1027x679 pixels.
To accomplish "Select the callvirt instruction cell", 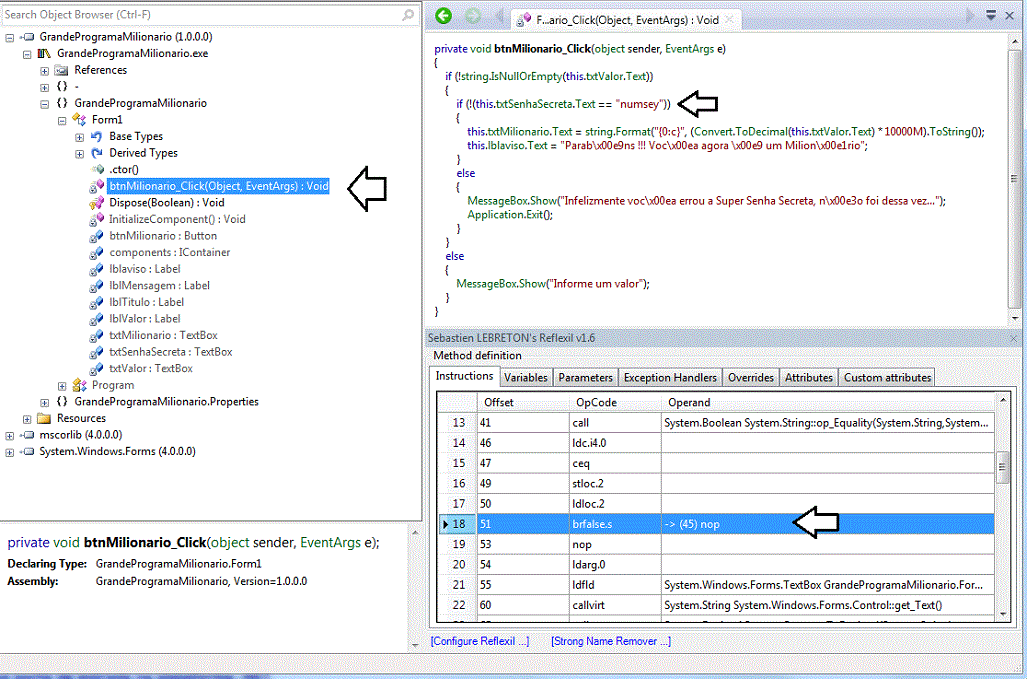I will coord(616,606).
